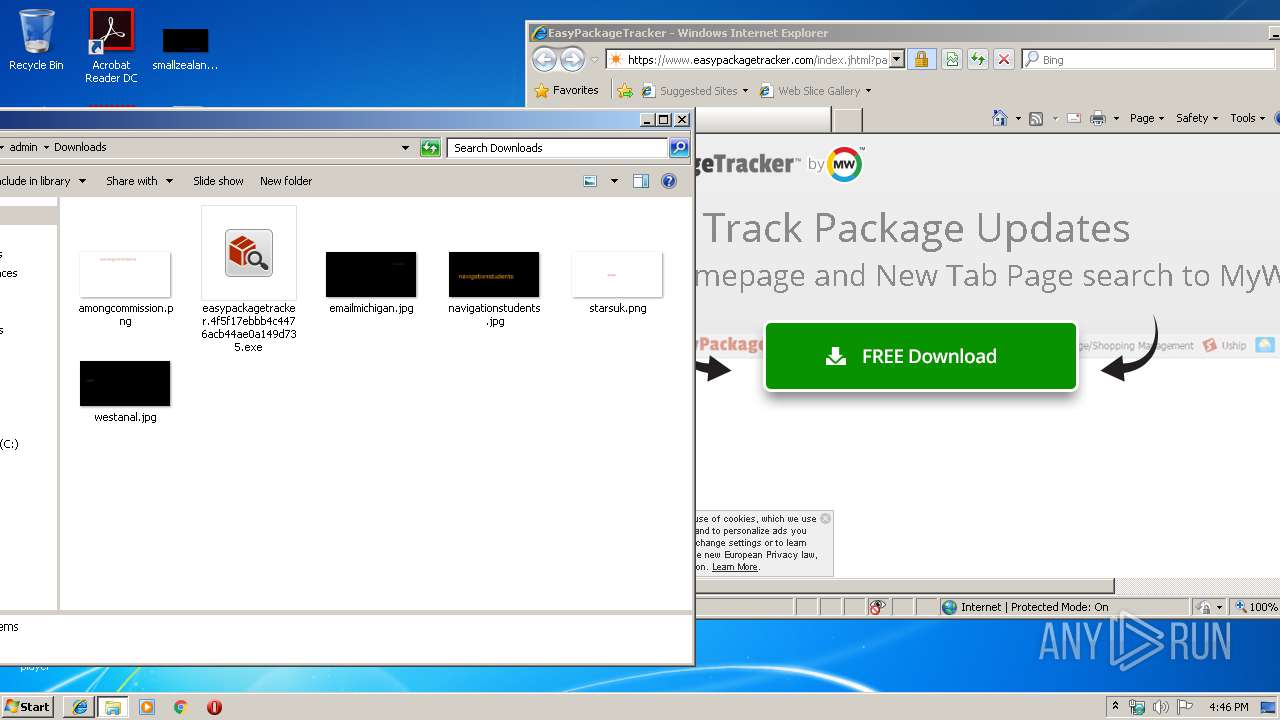This screenshot has height=720, width=1280.
Task: Open the view options dropdown arrow in Explorer
Action: [x=614, y=181]
